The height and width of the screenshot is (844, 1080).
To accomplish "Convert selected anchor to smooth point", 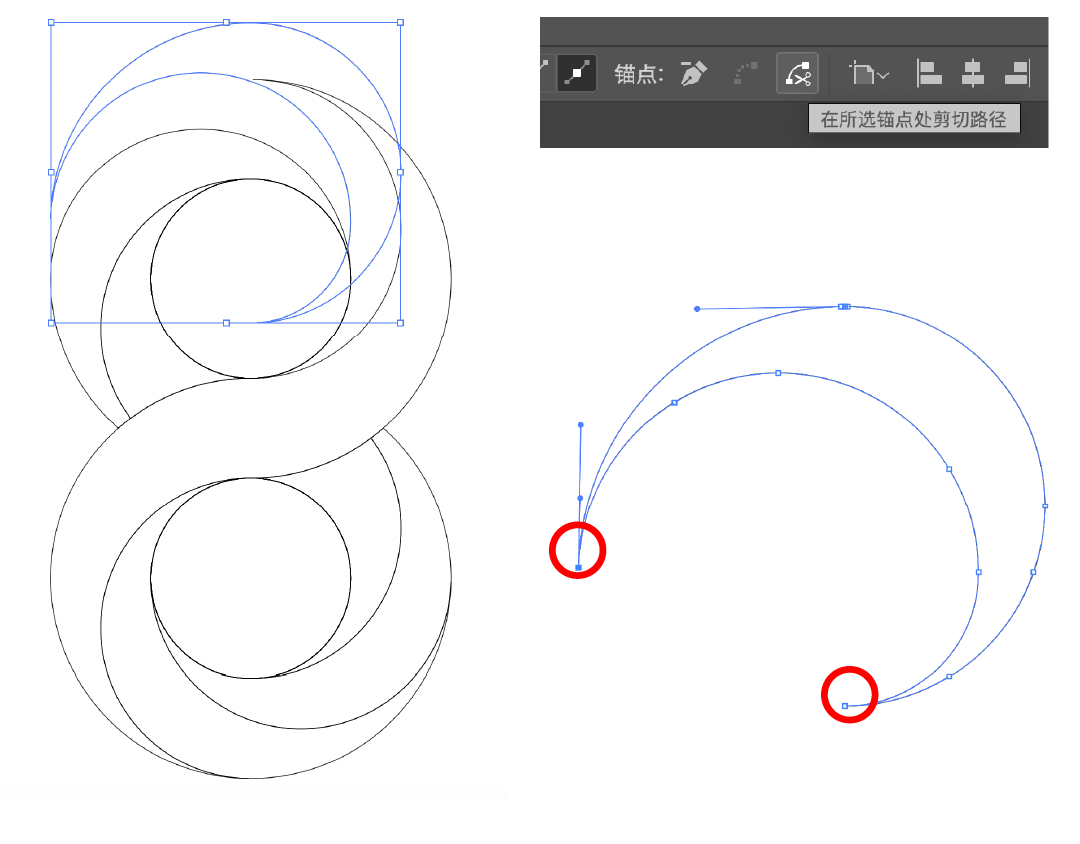I will click(576, 73).
